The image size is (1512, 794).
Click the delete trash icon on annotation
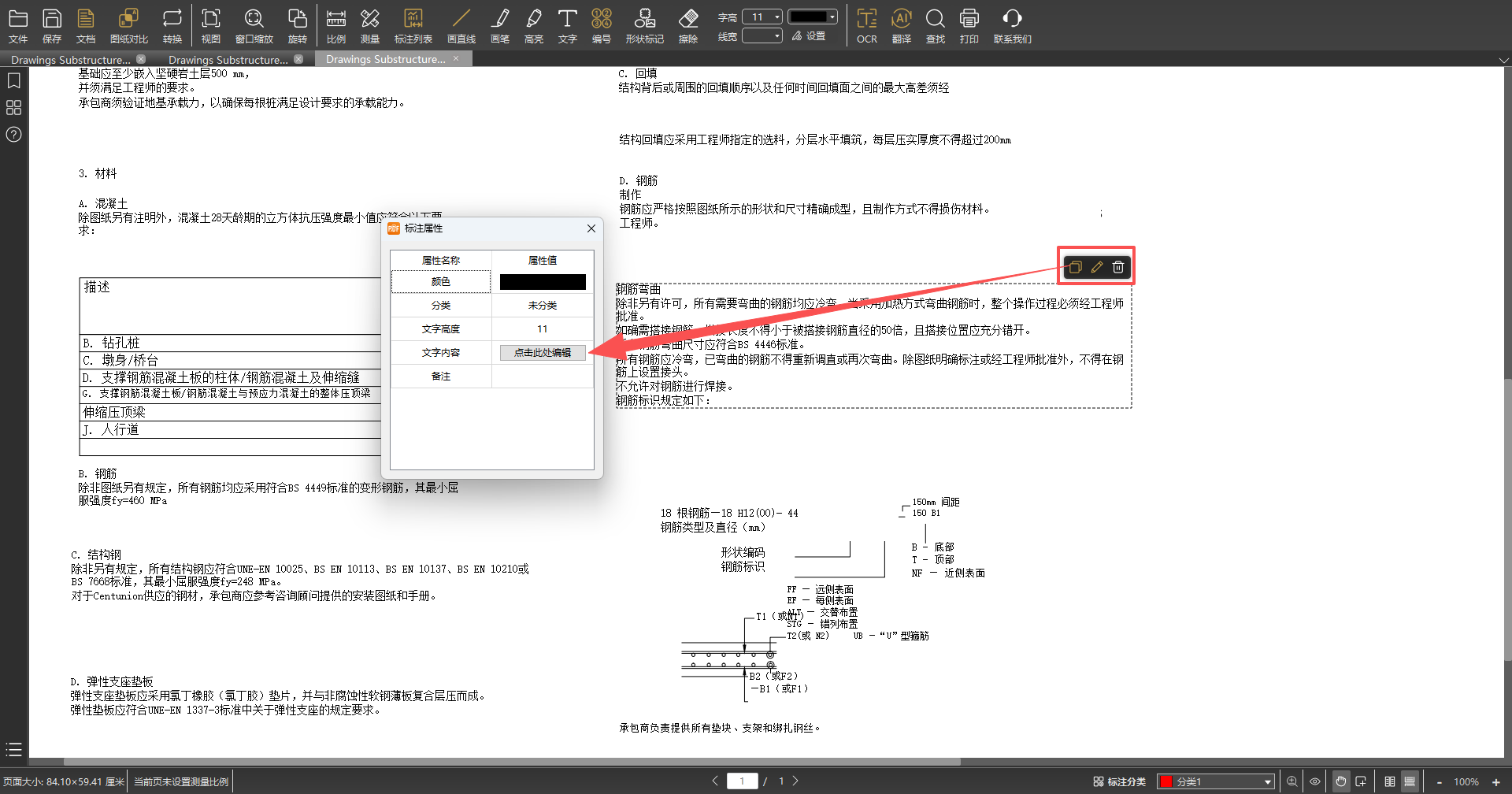[1118, 267]
